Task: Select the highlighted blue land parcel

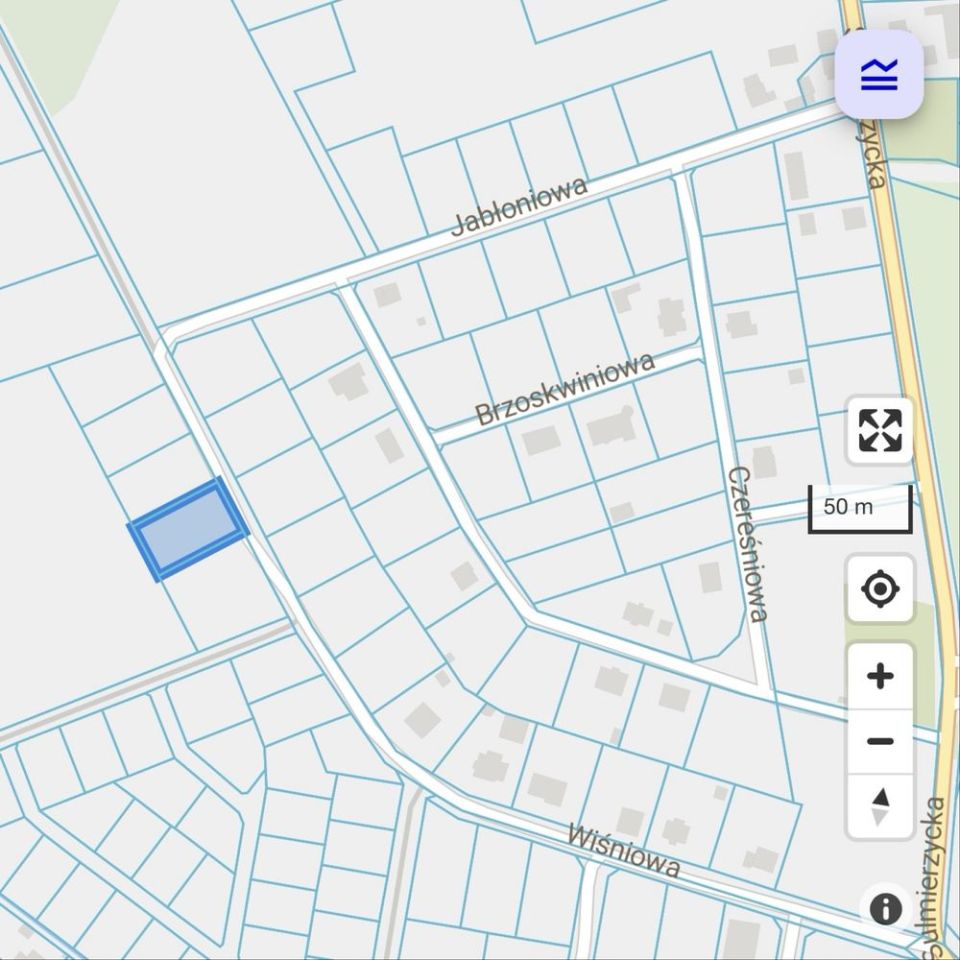Action: tap(188, 530)
